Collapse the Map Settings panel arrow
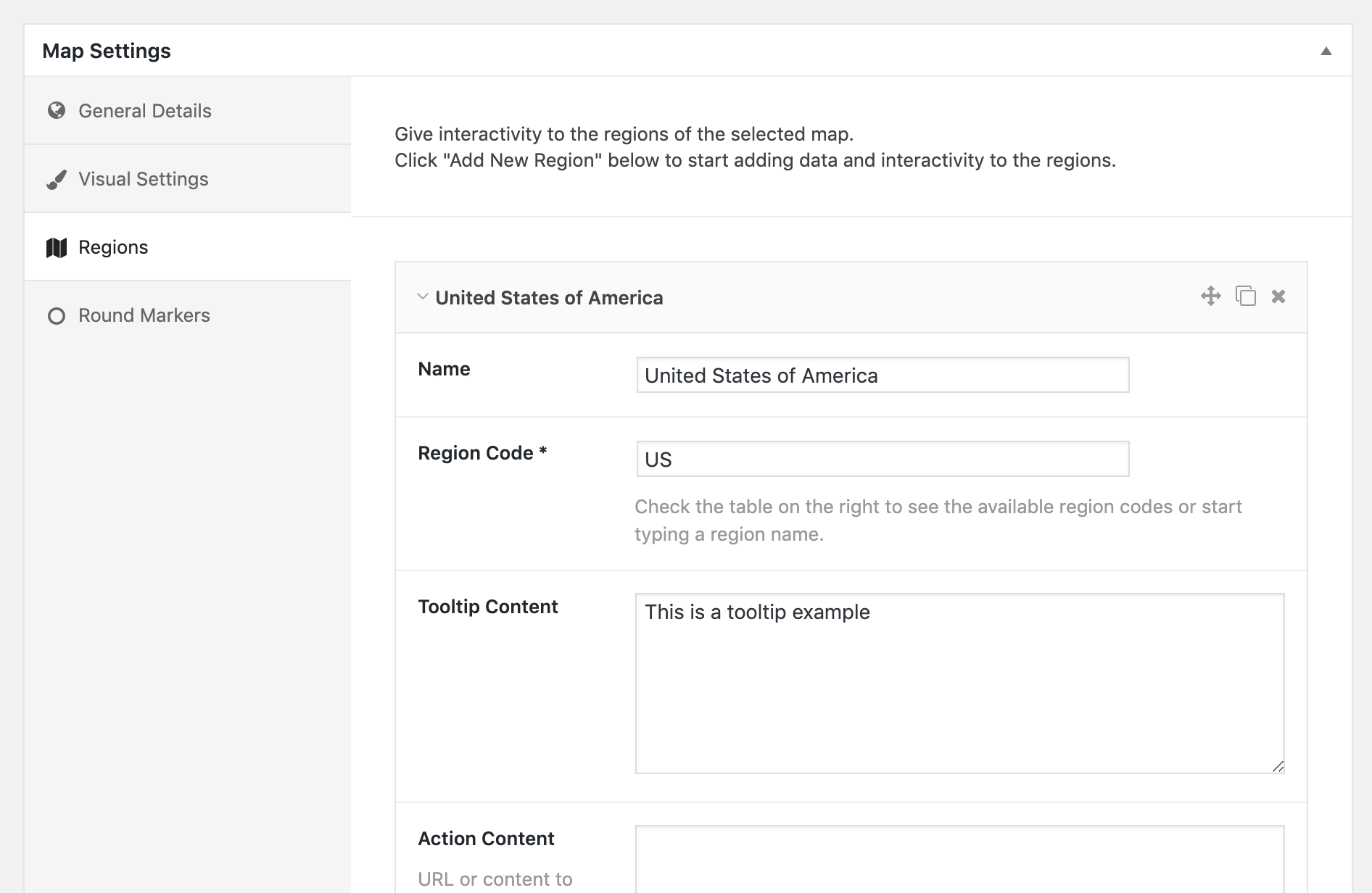1372x893 pixels. (1326, 51)
